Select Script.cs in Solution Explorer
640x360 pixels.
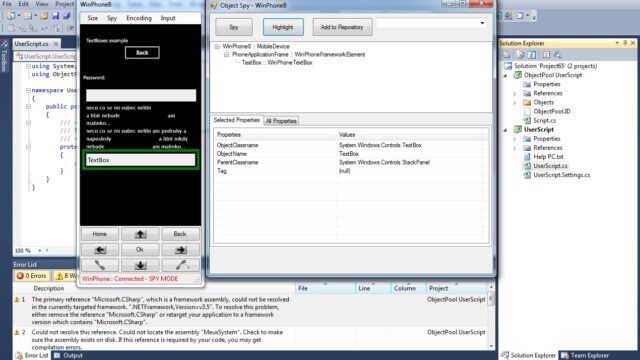pyautogui.click(x=544, y=120)
